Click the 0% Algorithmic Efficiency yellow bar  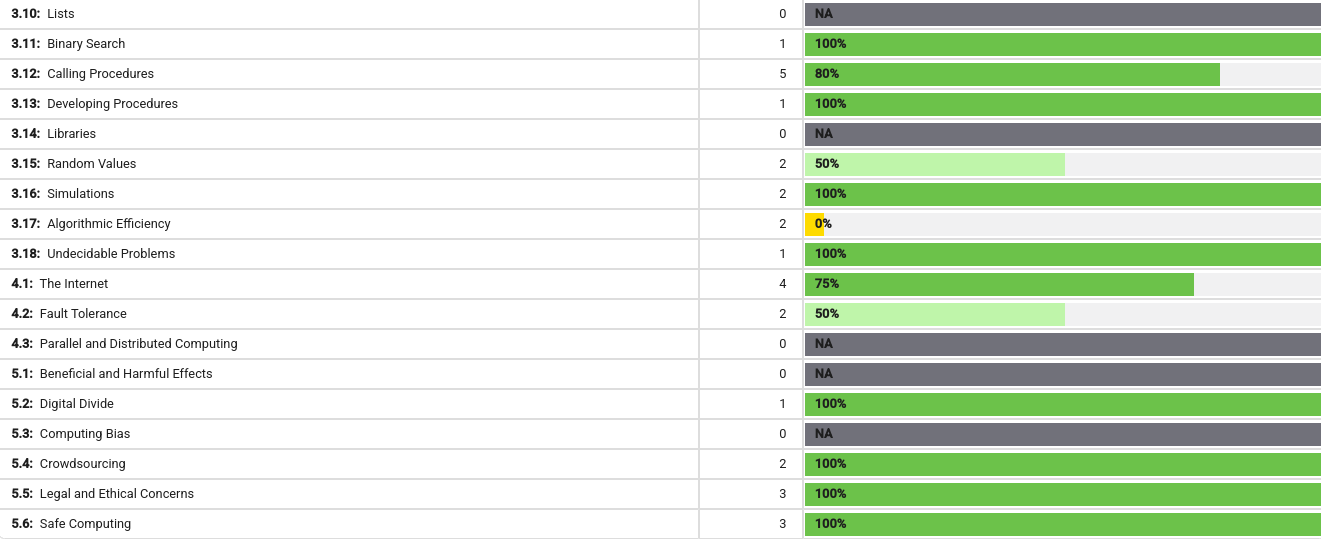point(814,224)
